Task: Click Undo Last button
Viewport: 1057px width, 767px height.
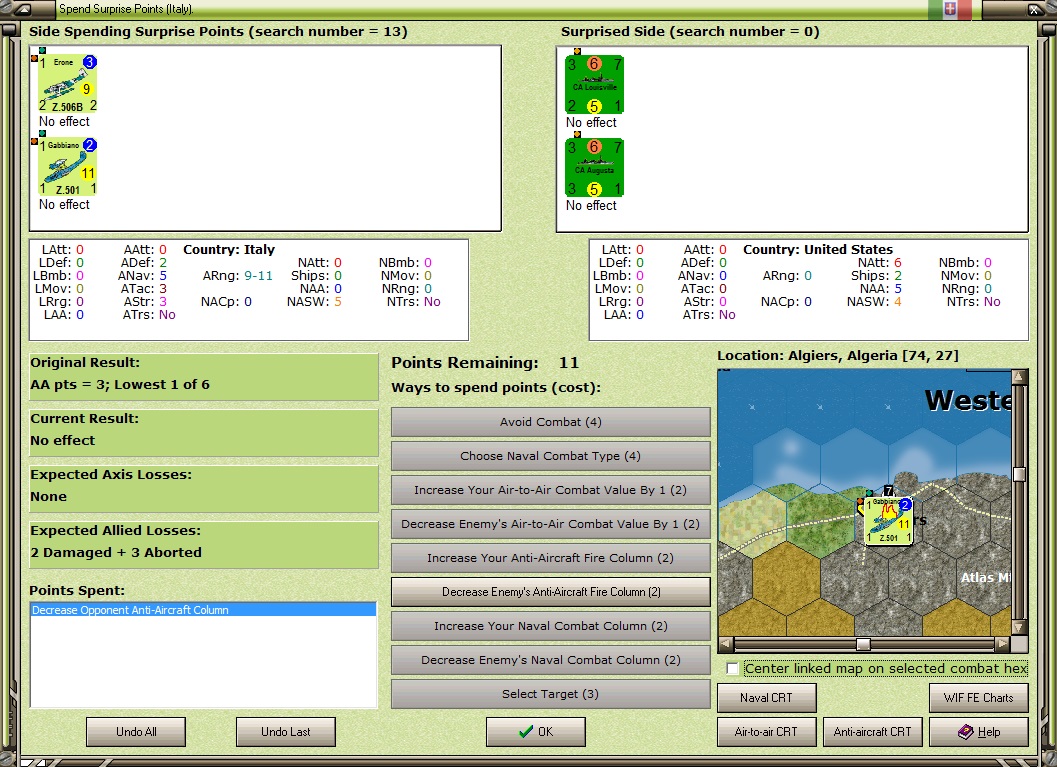Action: [286, 731]
